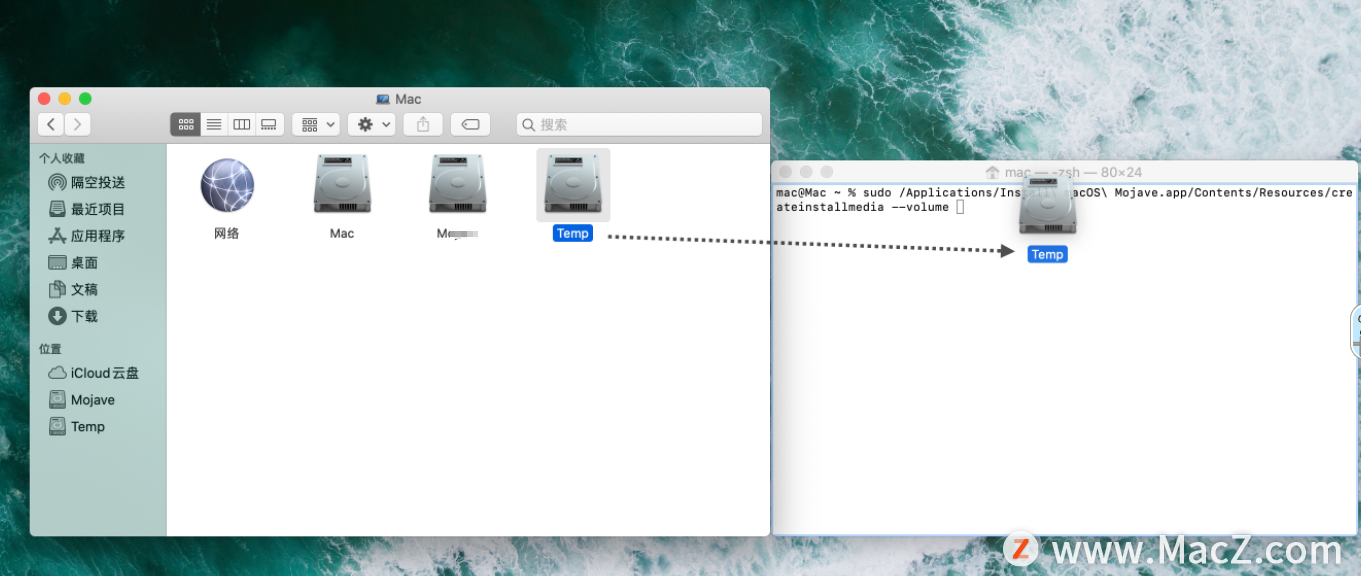Click the 网络 label under globe icon
The image size is (1361, 576).
[x=227, y=233]
